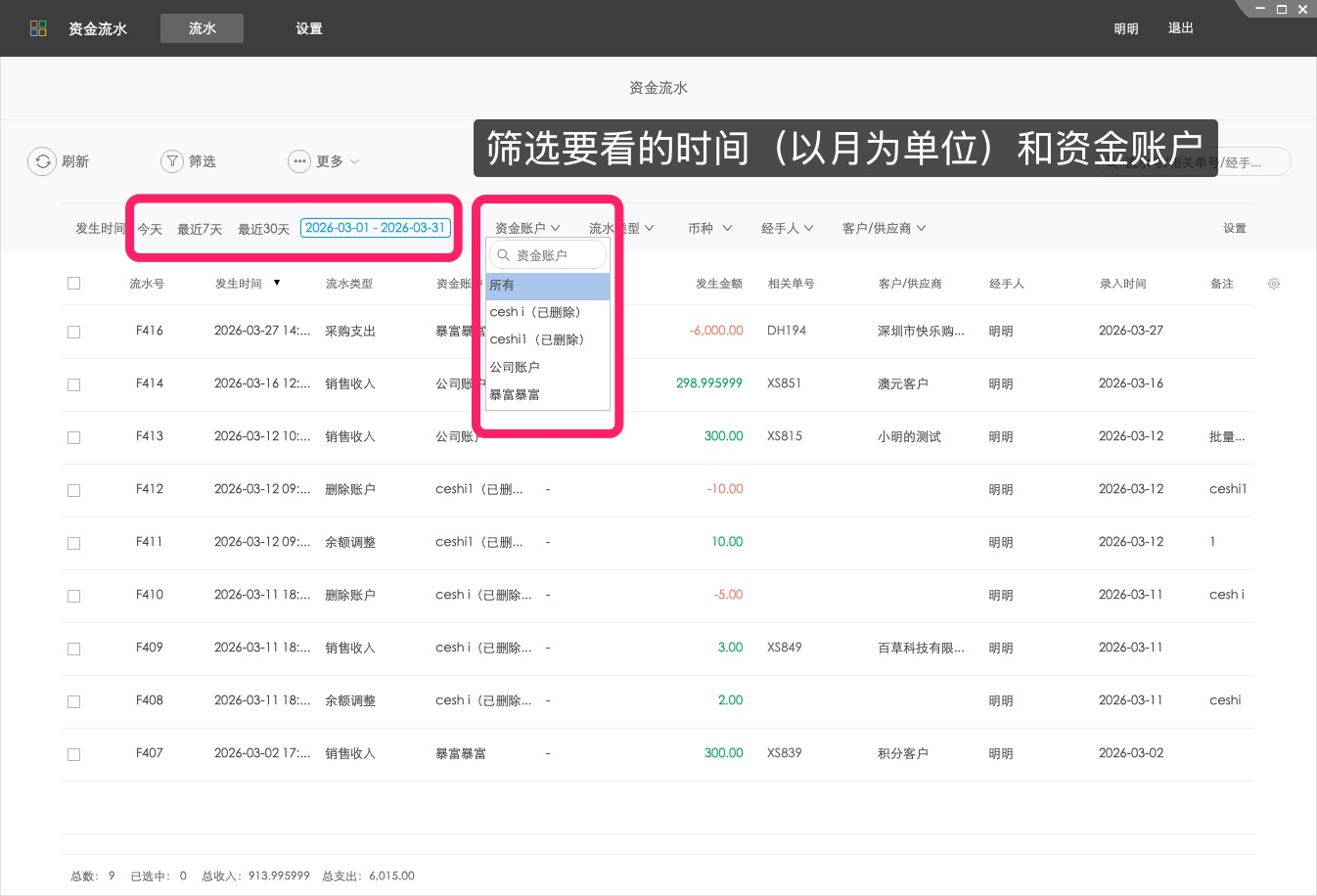Screen dimensions: 1317x896
Task: Select 所有 in account list
Action: coord(548,286)
